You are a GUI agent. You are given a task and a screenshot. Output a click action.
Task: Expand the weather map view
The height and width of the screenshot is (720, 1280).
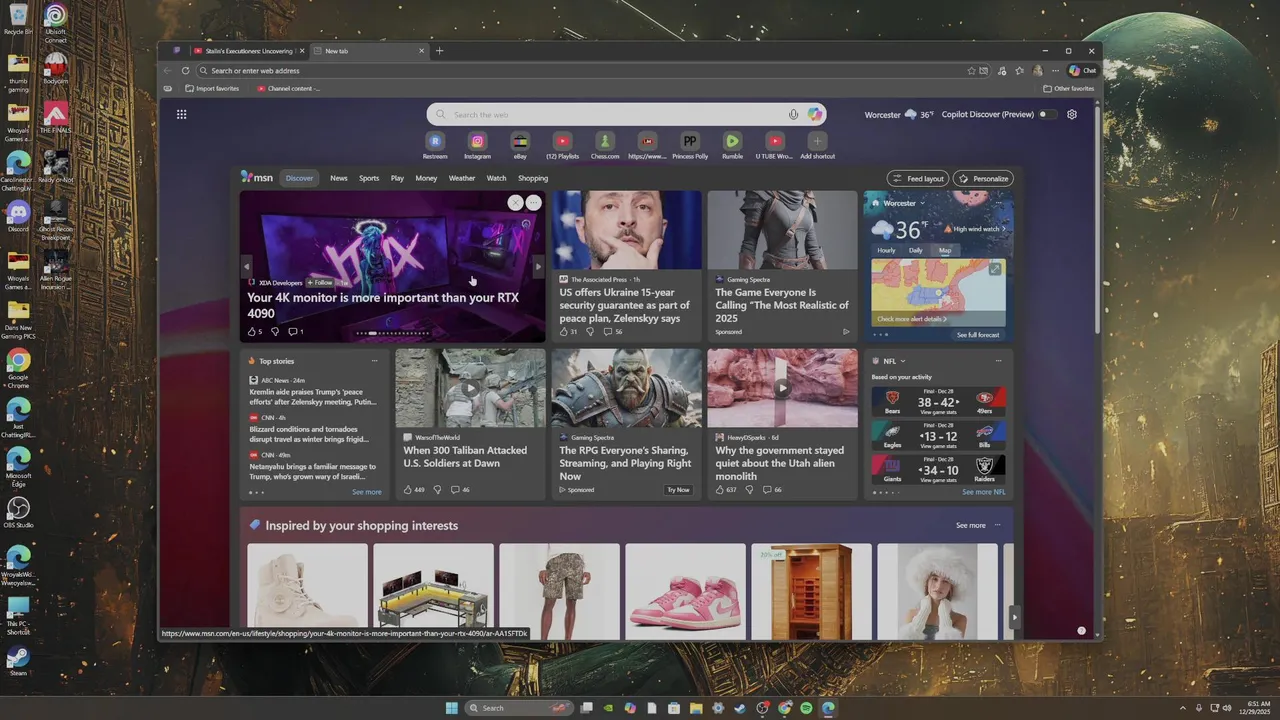(995, 269)
